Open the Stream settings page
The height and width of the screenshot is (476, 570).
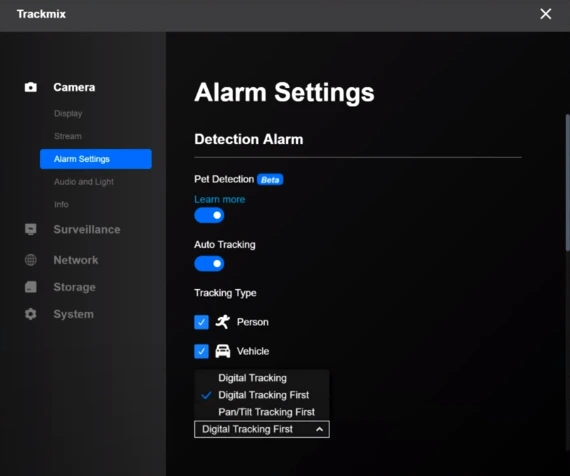coord(68,136)
